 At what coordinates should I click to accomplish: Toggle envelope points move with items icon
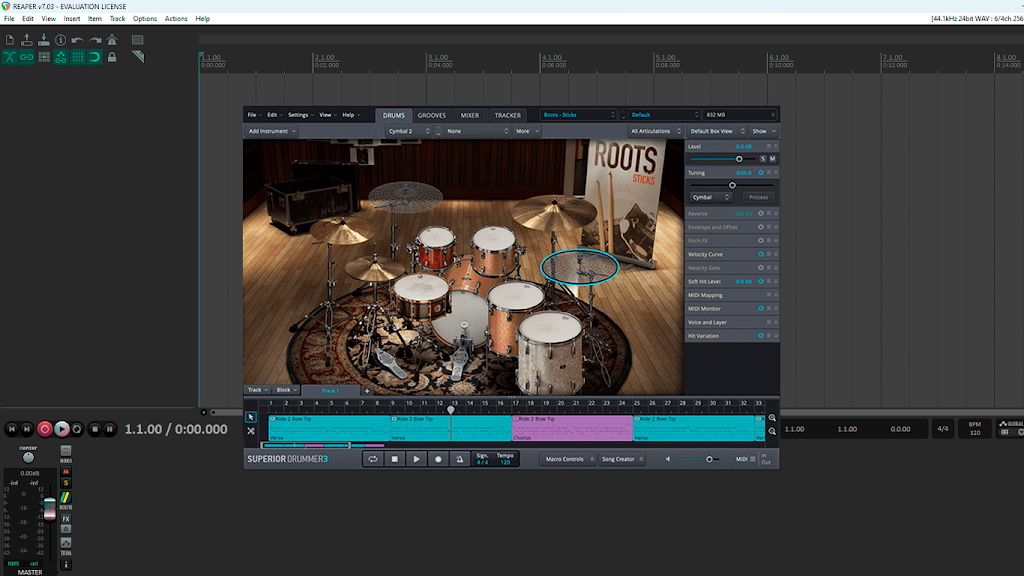point(61,57)
